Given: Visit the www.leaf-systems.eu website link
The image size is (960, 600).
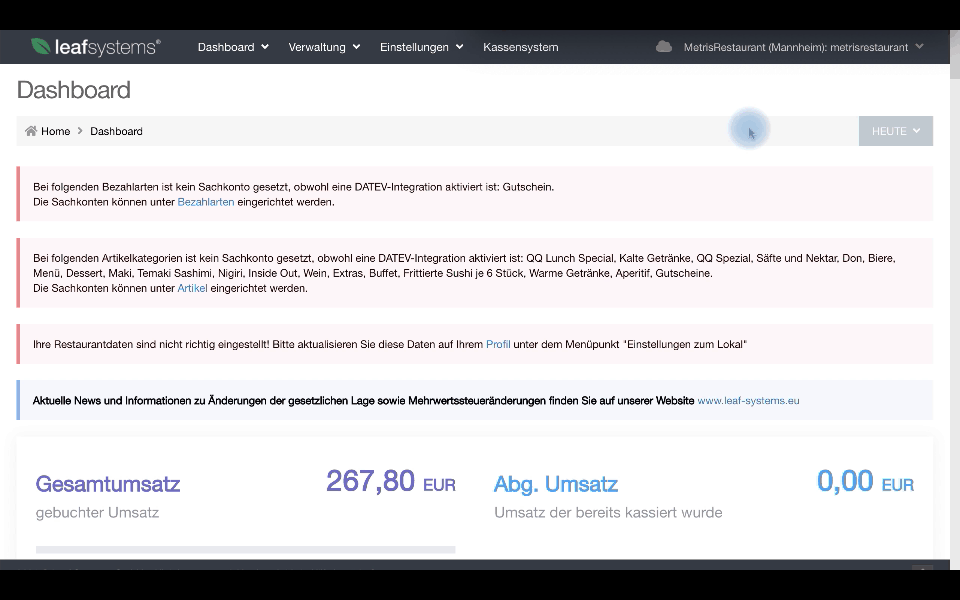Looking at the screenshot, I should point(747,400).
